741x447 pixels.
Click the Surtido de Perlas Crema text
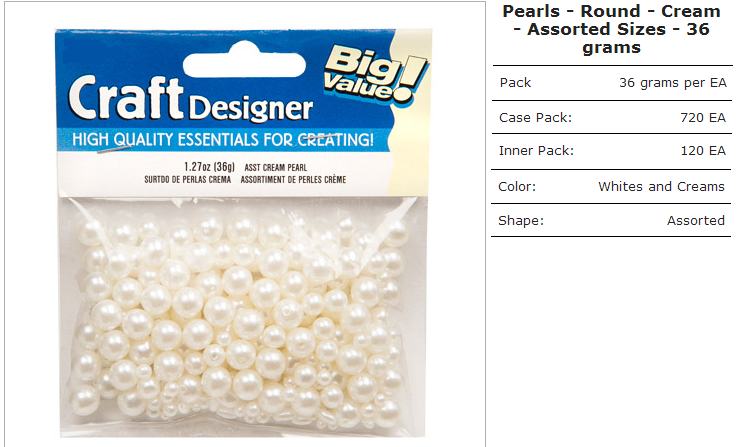pyautogui.click(x=188, y=180)
